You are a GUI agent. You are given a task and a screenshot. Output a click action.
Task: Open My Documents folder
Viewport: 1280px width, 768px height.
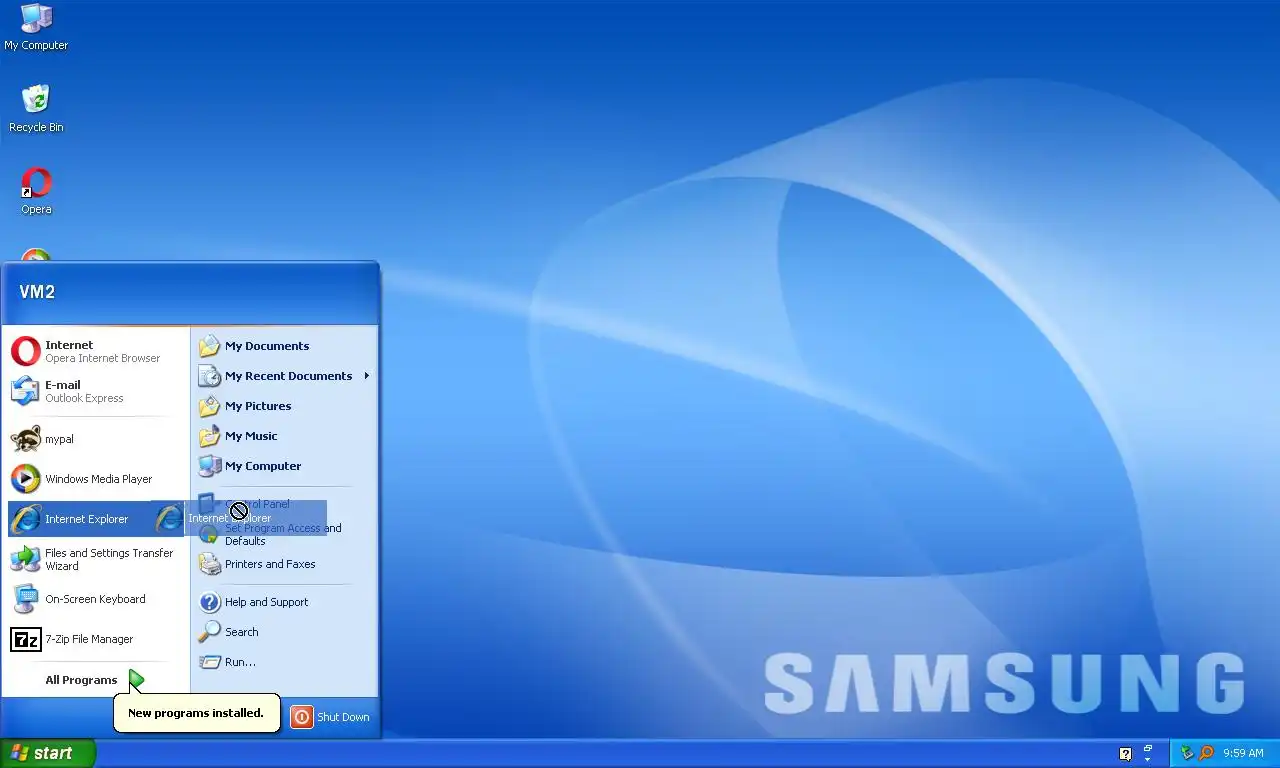284,346
